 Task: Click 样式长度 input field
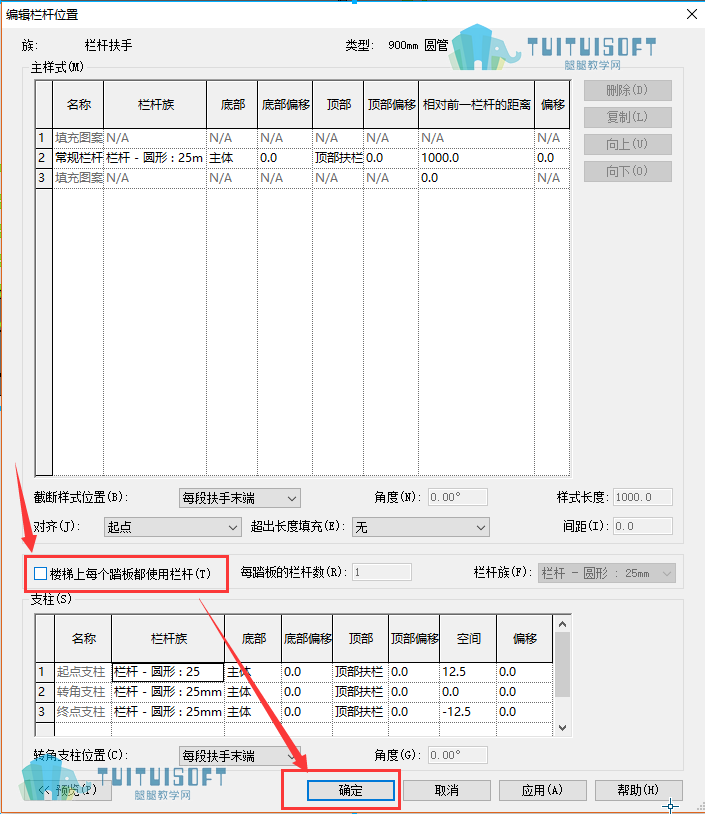pyautogui.click(x=643, y=497)
